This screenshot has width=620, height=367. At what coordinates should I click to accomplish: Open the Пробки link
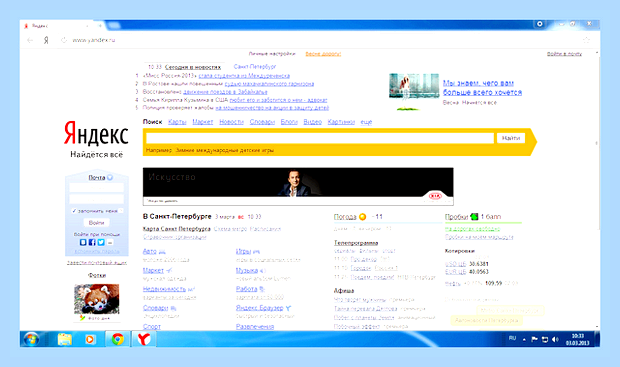pyautogui.click(x=456, y=217)
